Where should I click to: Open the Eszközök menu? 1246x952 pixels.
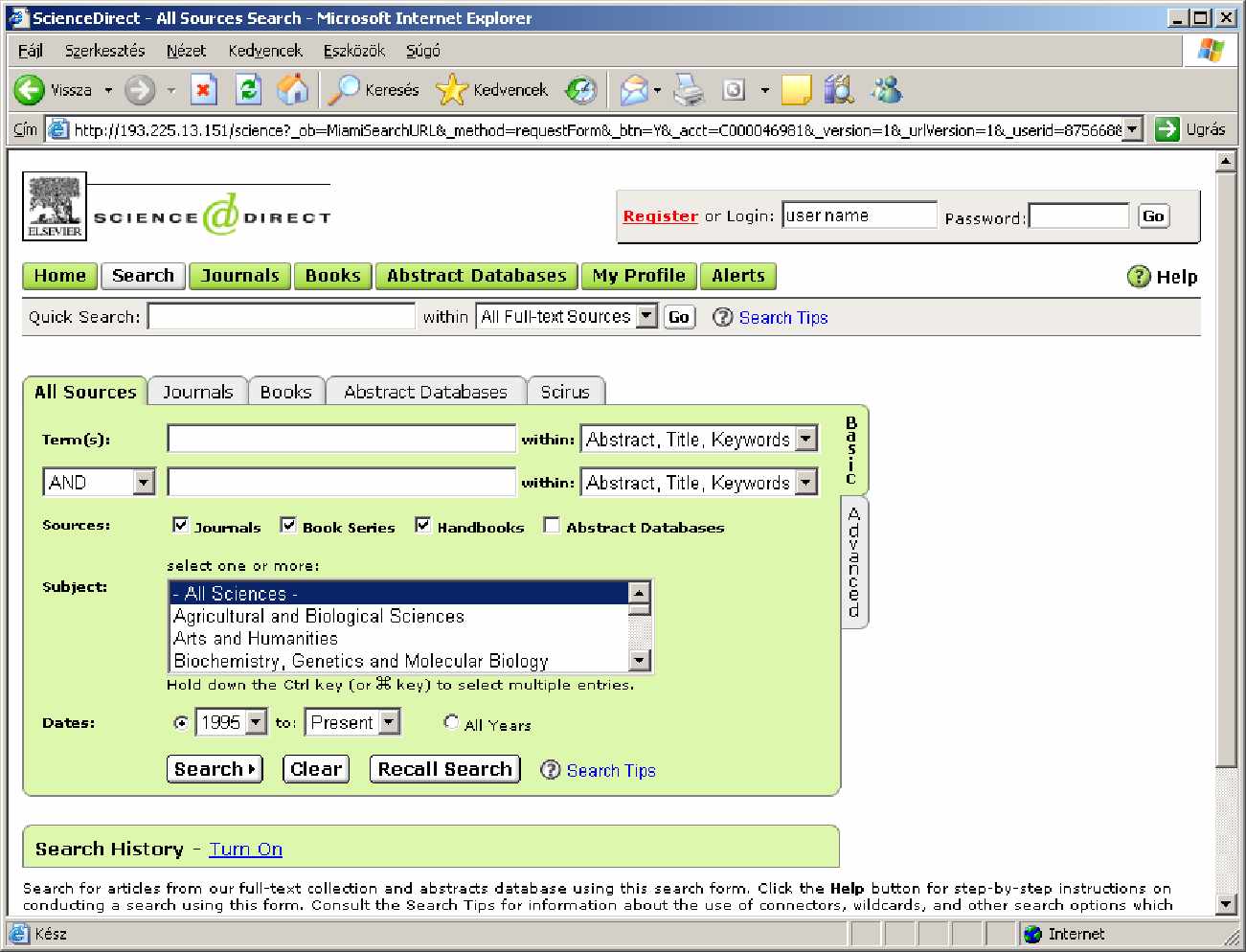[x=354, y=51]
